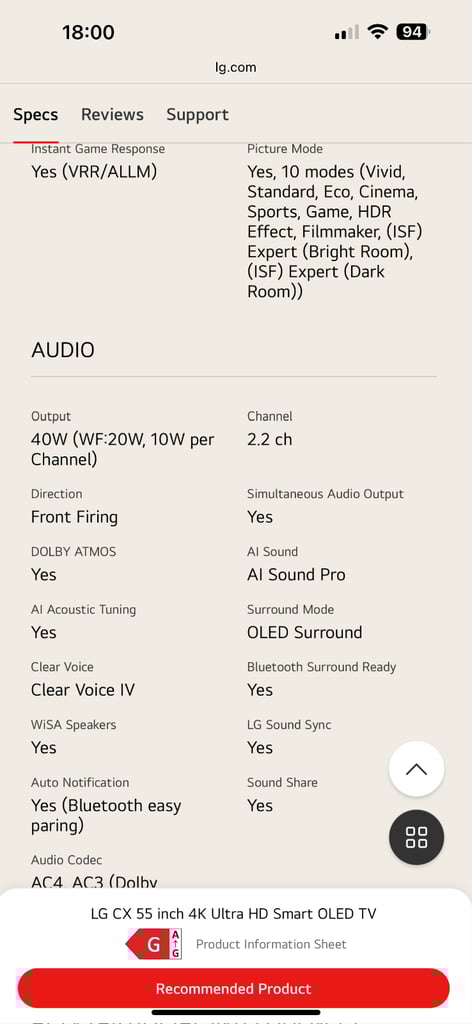Select the DOLBY ATMOS spec entry
This screenshot has height=1024, width=472.
click(73, 564)
